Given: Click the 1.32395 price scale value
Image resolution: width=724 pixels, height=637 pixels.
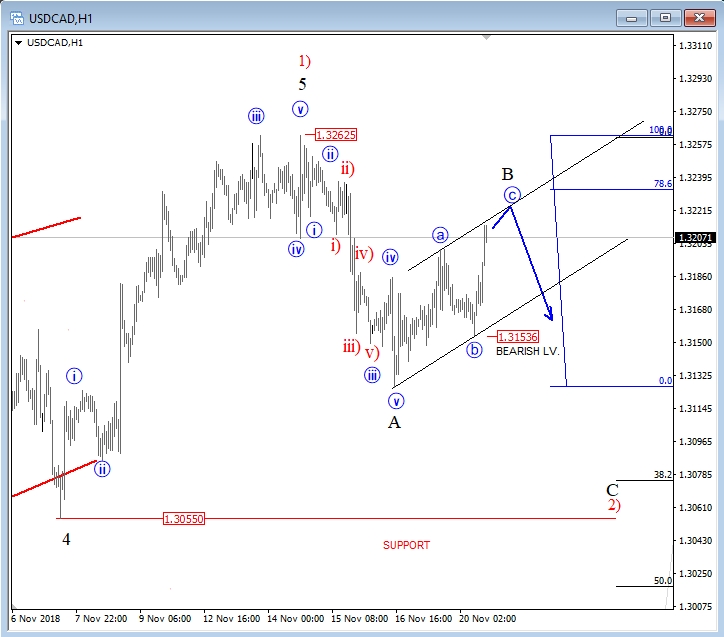Looking at the screenshot, I should [695, 178].
